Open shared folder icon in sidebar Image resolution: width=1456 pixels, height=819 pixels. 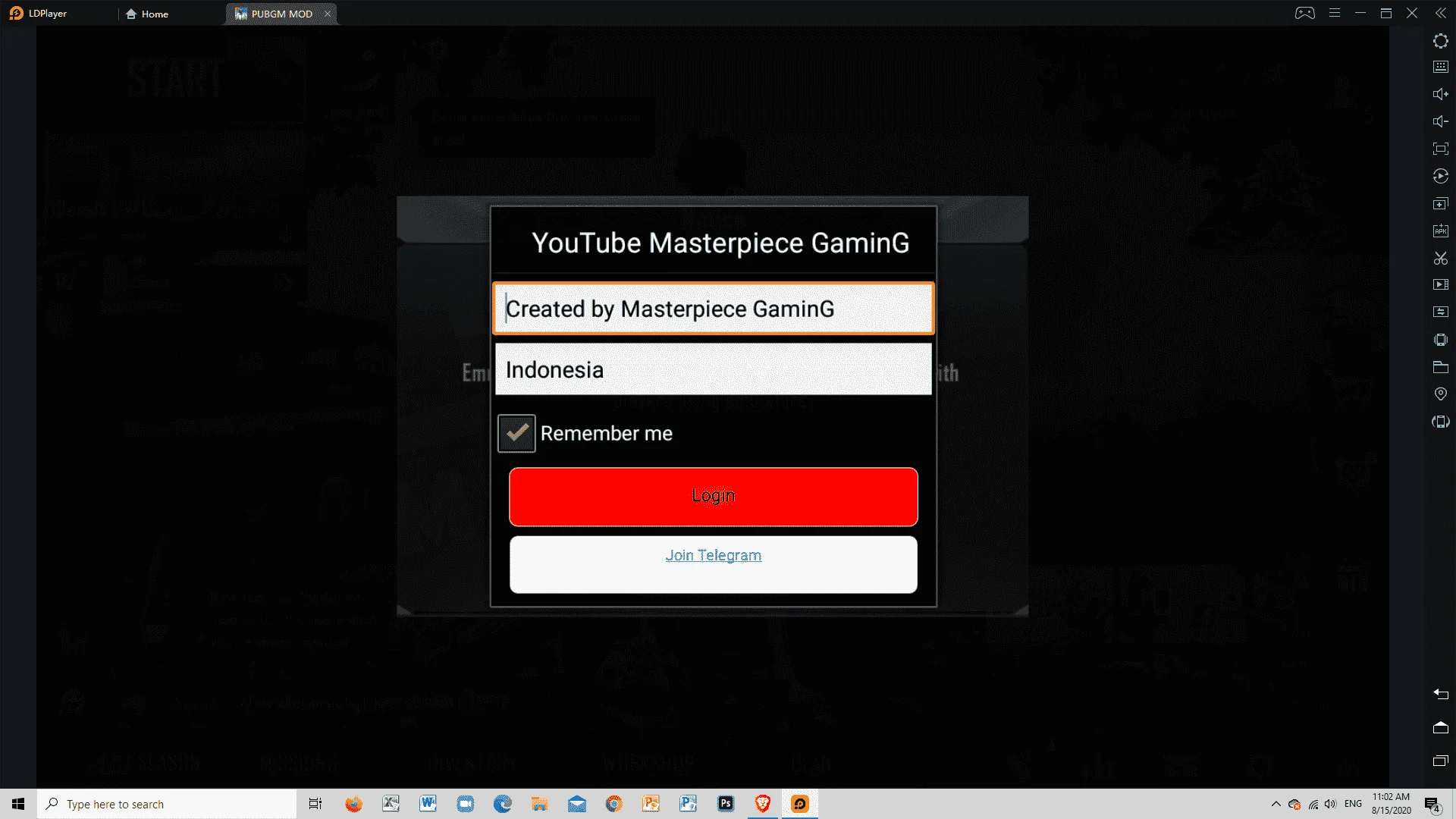pos(1441,367)
